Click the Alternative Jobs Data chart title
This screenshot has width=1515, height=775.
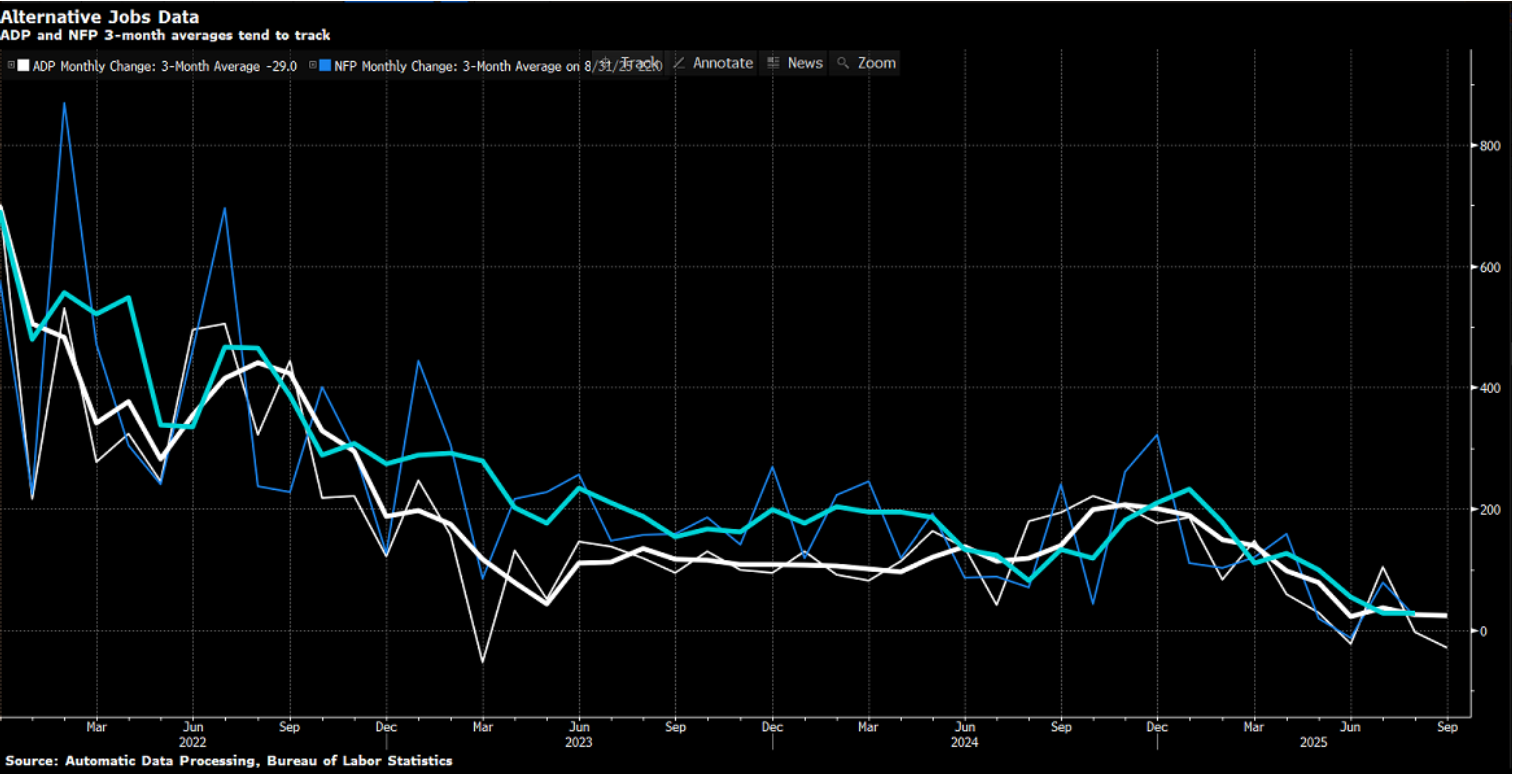coord(99,16)
